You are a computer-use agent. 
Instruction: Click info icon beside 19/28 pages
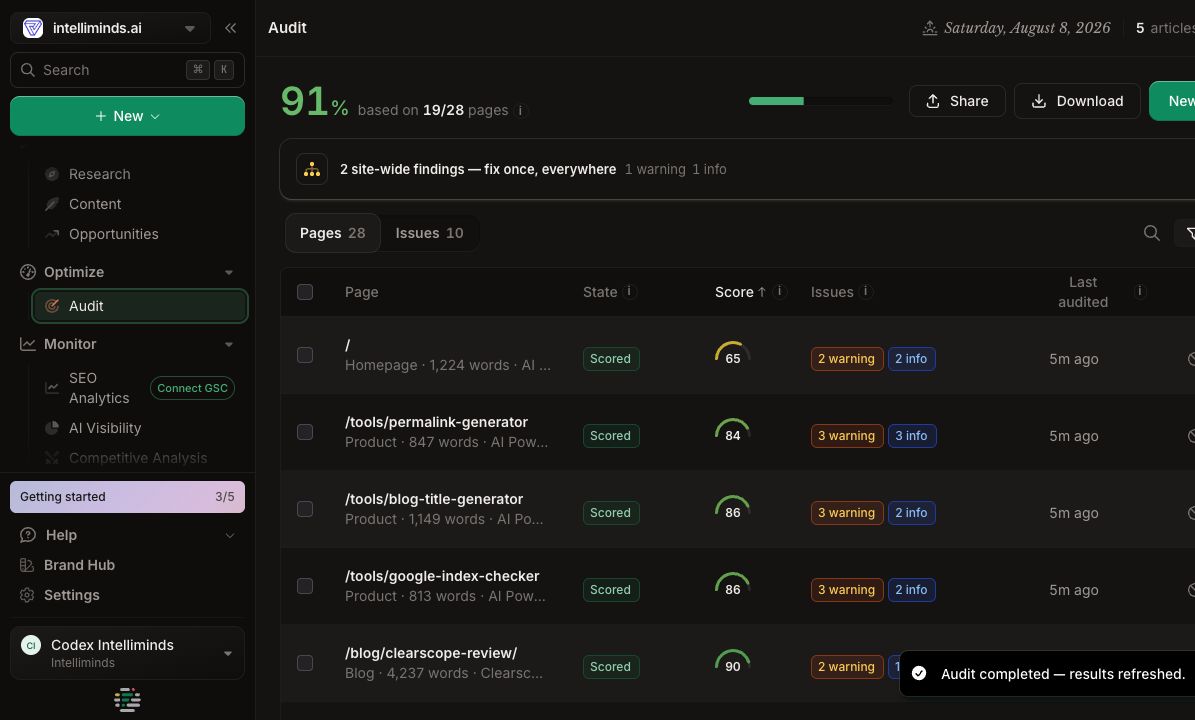tap(521, 110)
